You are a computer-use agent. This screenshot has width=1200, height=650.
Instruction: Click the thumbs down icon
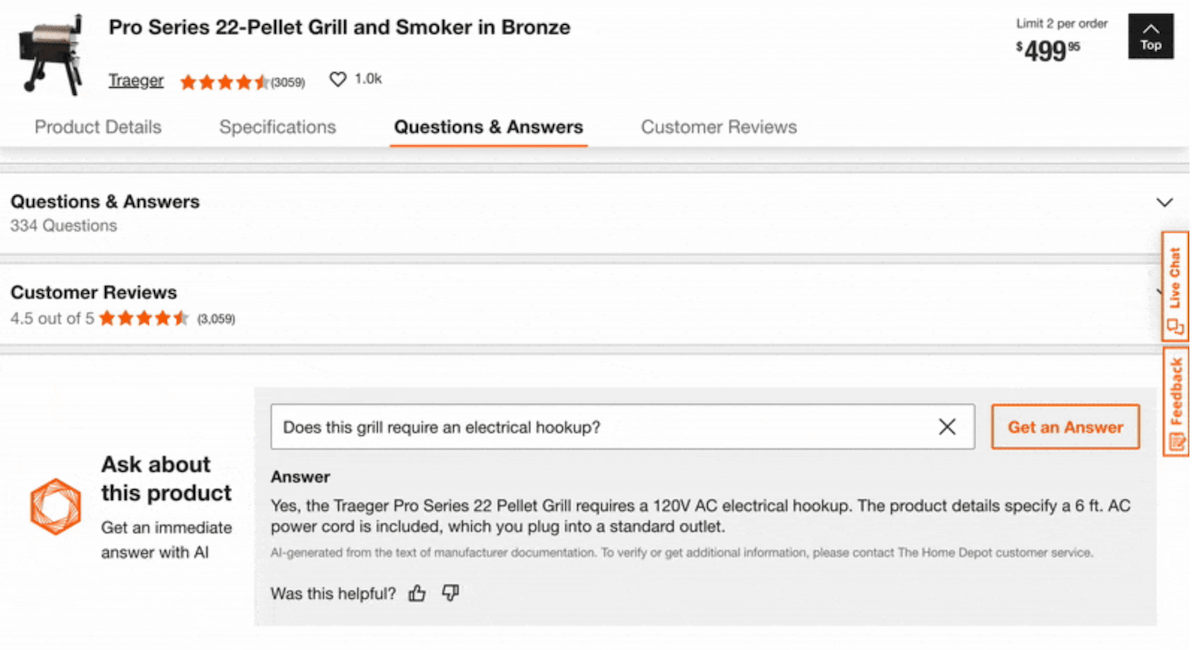tap(450, 594)
